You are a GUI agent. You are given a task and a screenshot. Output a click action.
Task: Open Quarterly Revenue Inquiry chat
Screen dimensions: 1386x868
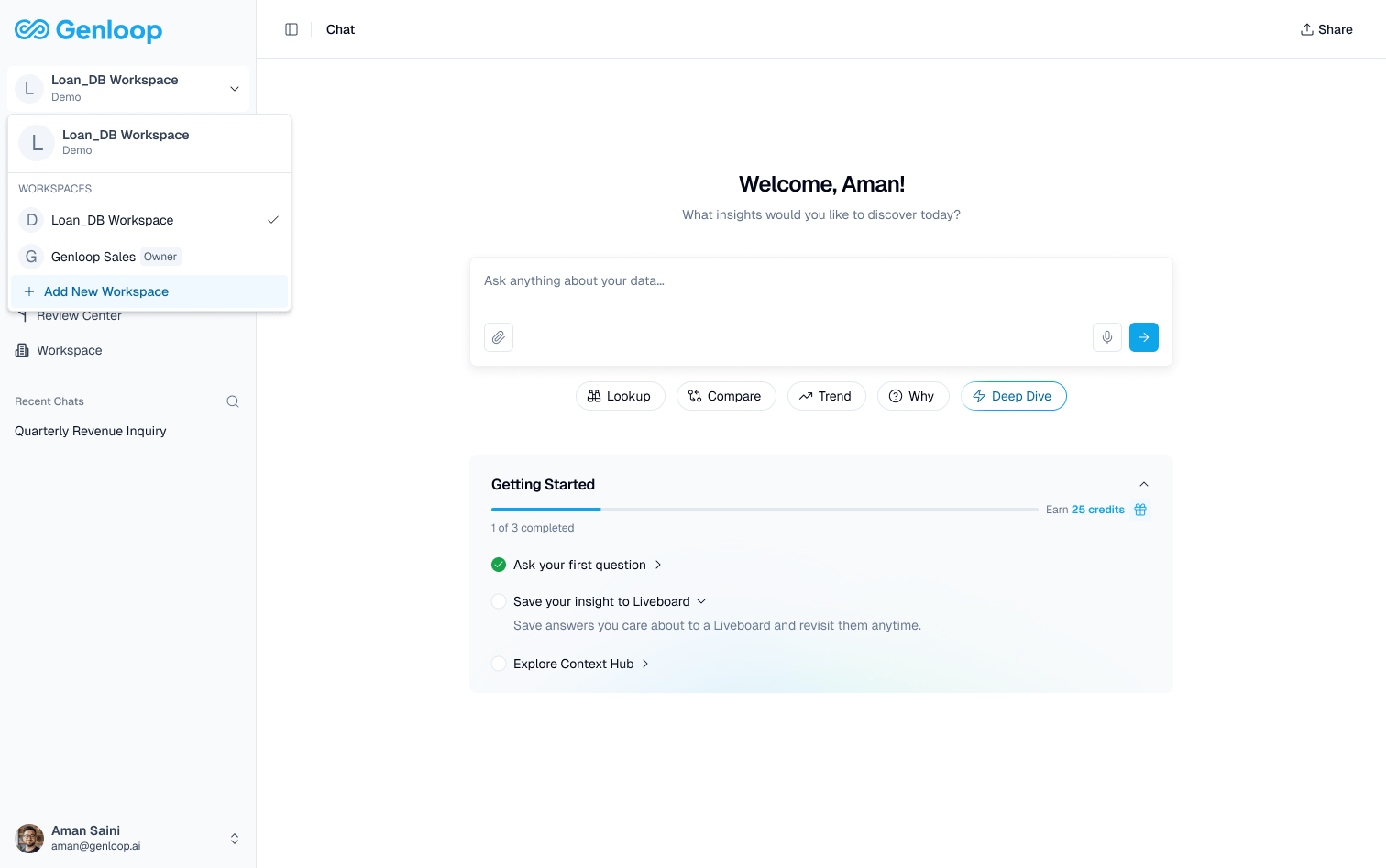pos(91,431)
